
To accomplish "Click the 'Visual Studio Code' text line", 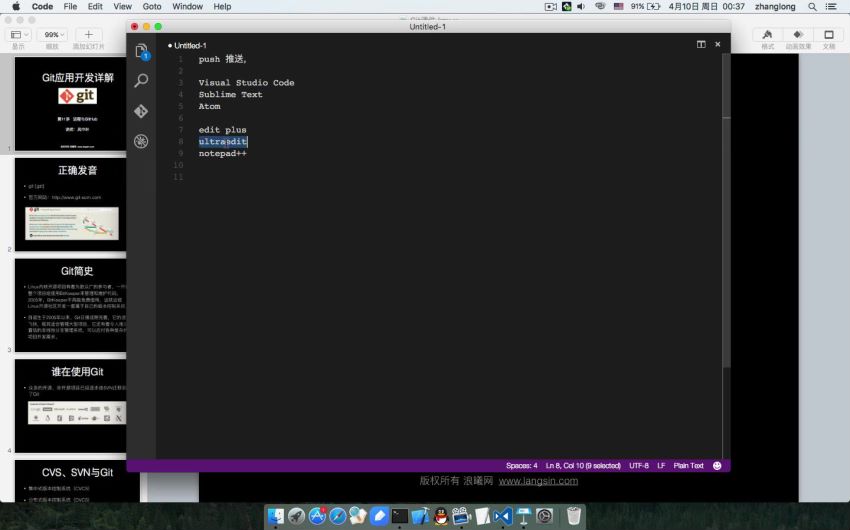I will point(246,82).
